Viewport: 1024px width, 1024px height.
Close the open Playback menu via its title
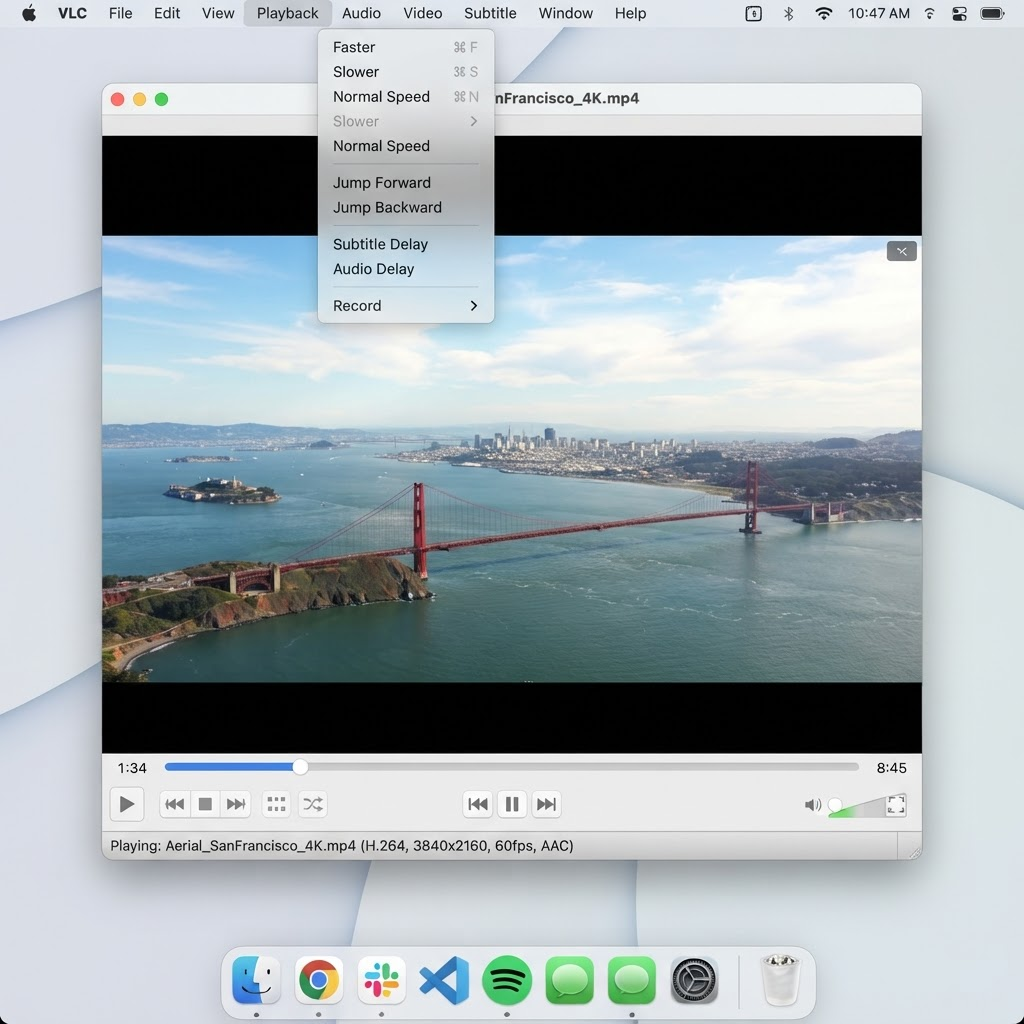(x=287, y=13)
